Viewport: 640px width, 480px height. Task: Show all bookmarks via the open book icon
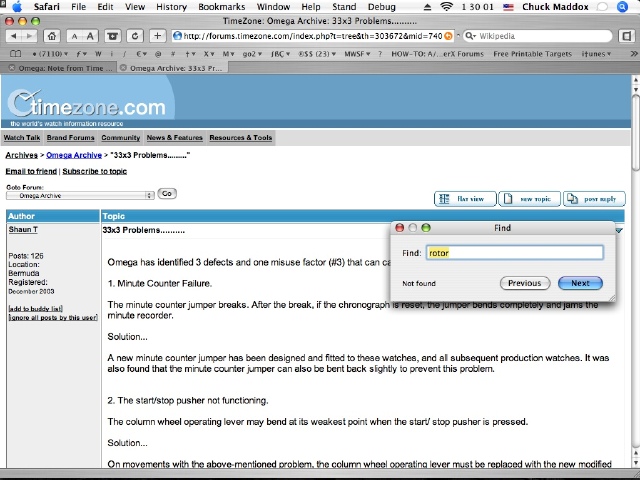click(16, 54)
